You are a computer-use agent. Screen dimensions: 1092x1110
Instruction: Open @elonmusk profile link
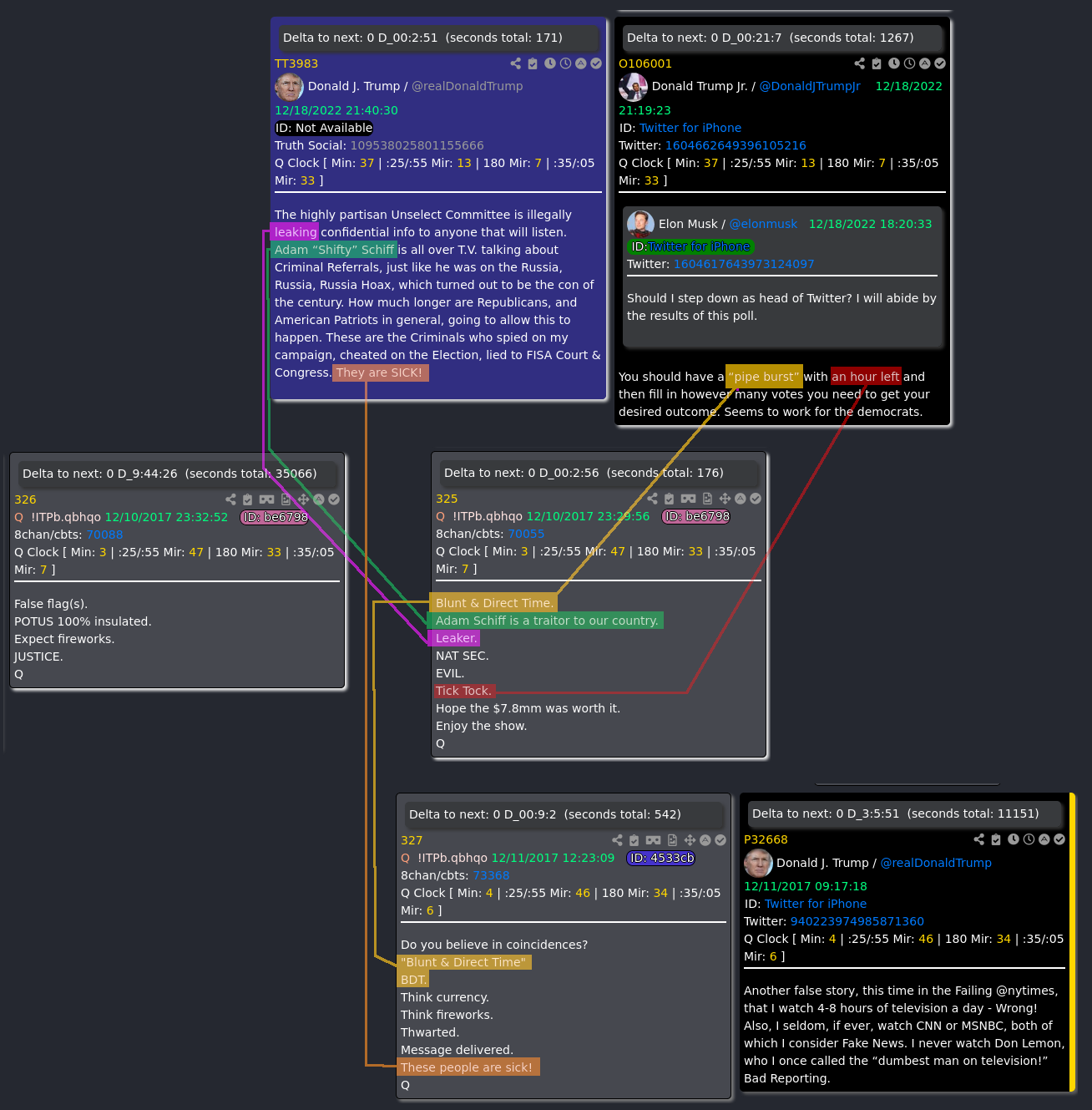point(763,224)
